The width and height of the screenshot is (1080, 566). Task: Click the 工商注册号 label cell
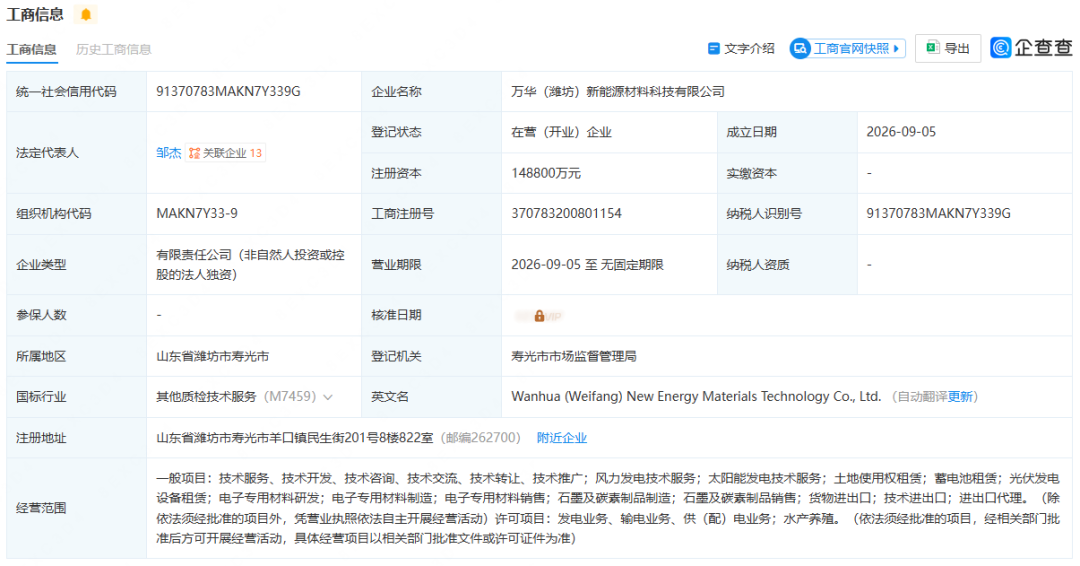431,213
